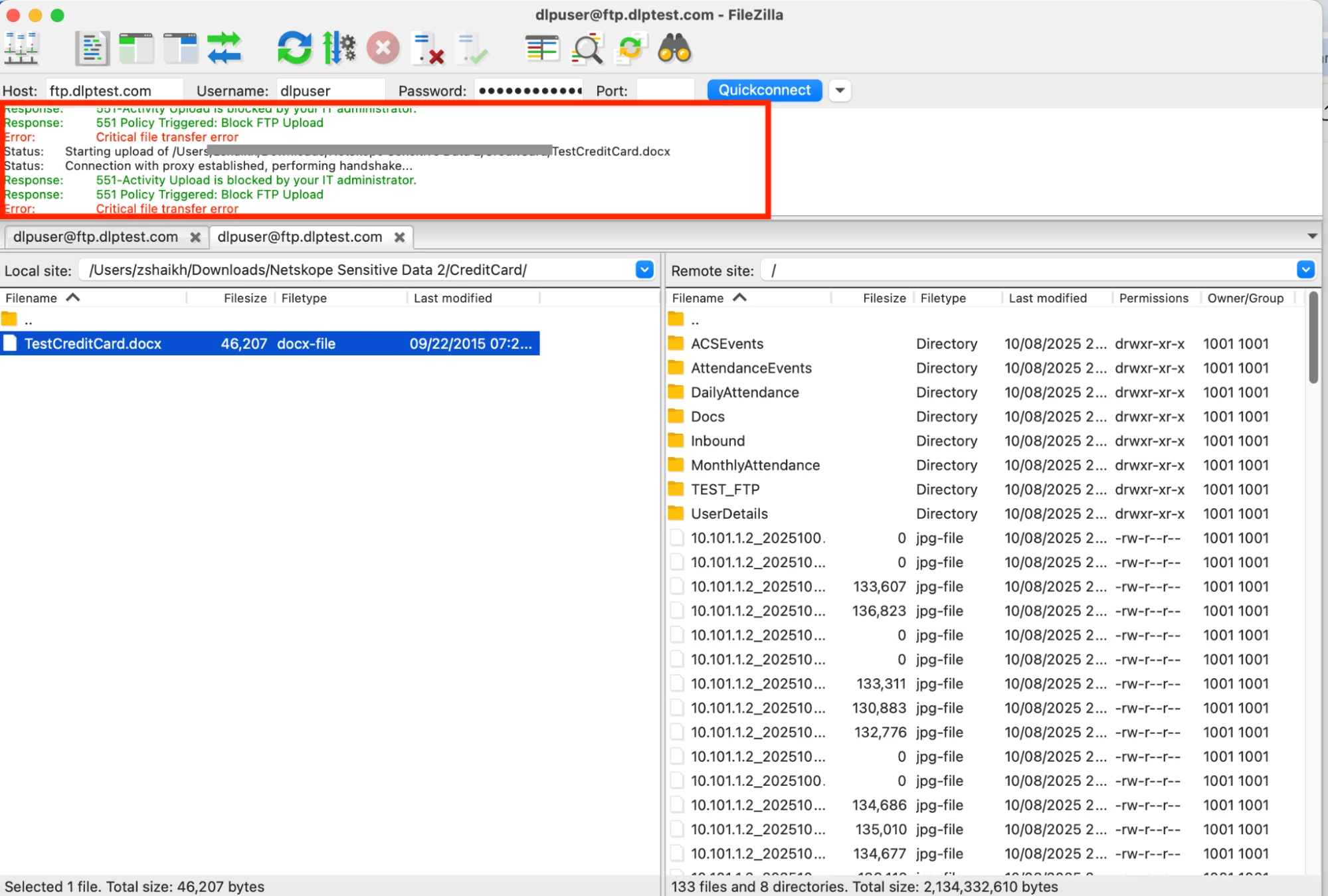Viewport: 1328px width, 896px height.
Task: Refresh file and folder lists
Action: point(294,48)
